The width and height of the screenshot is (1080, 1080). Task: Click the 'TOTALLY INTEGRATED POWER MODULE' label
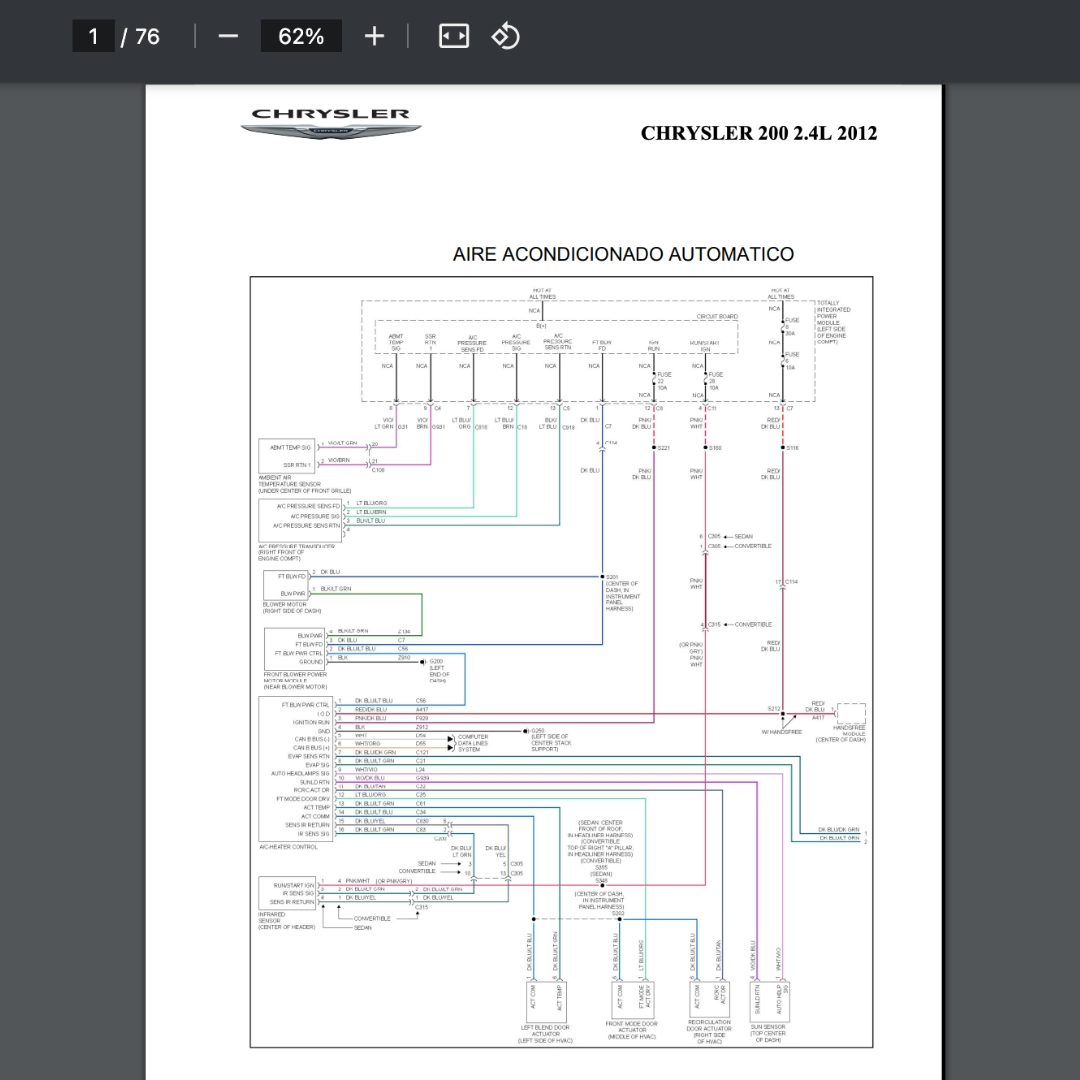click(x=833, y=322)
